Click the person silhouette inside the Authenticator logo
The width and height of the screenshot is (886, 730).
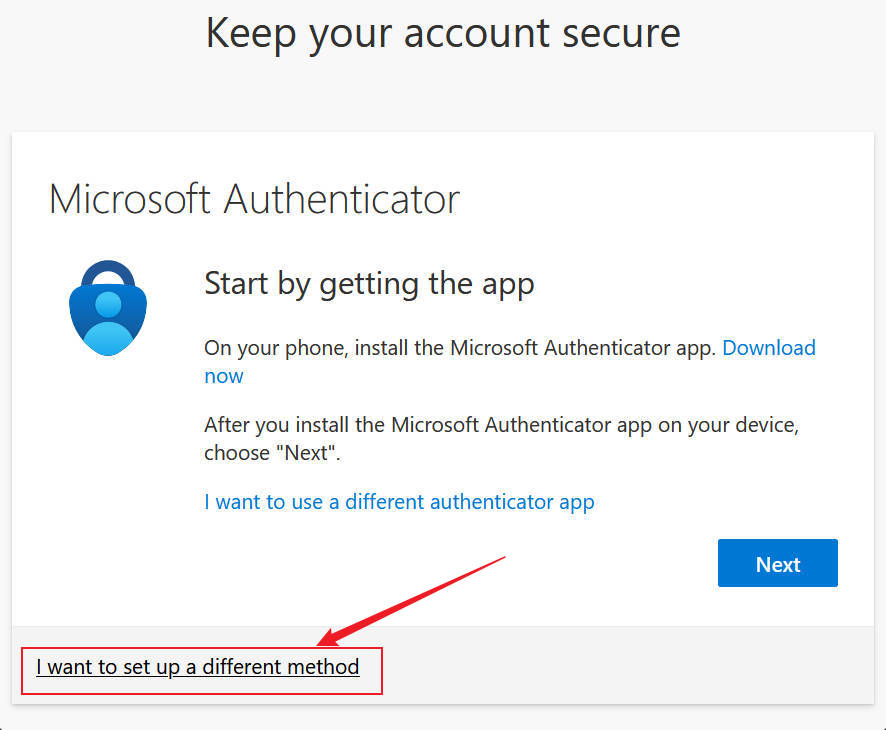pyautogui.click(x=108, y=322)
